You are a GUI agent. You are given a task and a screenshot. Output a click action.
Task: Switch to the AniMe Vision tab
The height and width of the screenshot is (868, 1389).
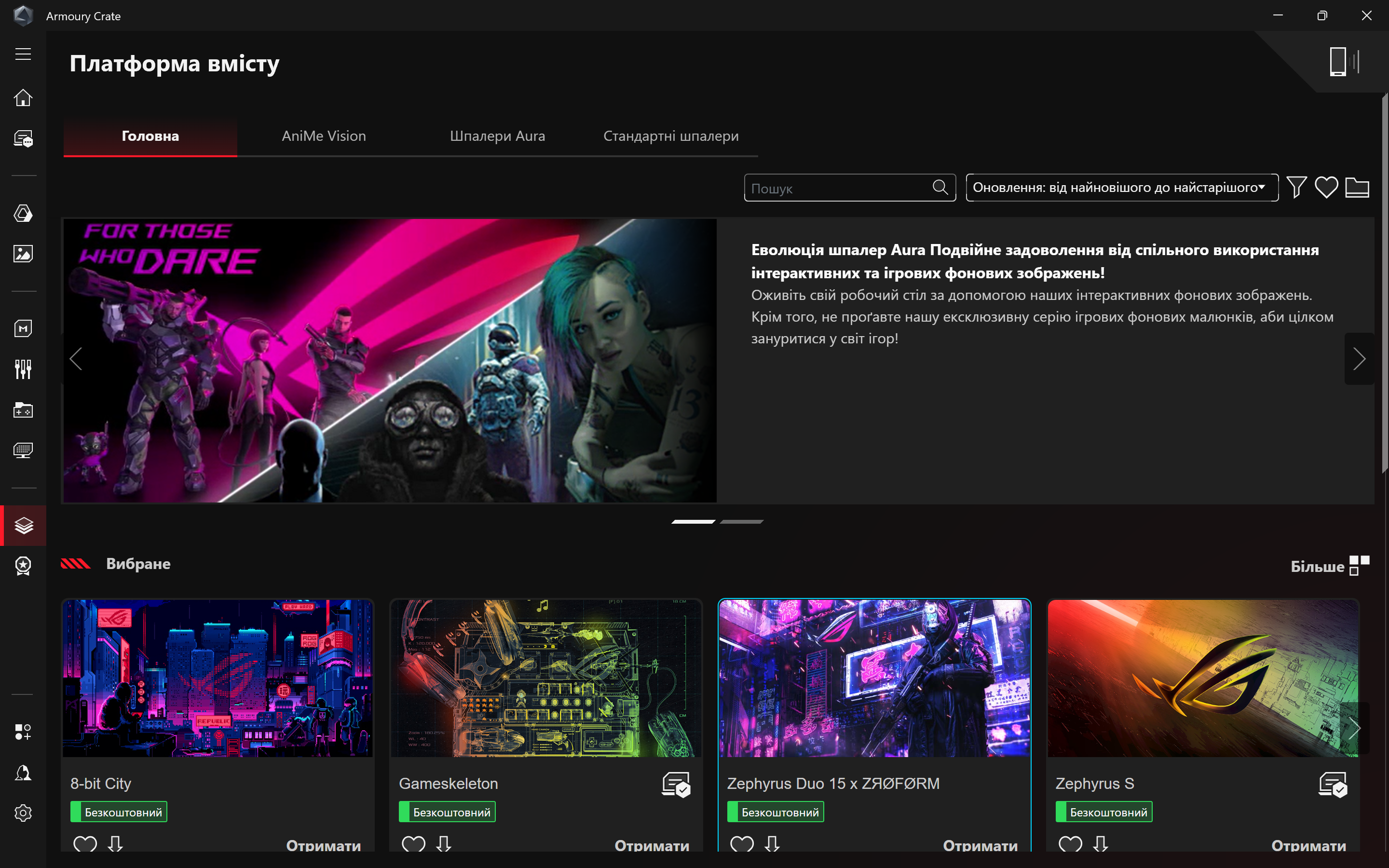coord(324,136)
